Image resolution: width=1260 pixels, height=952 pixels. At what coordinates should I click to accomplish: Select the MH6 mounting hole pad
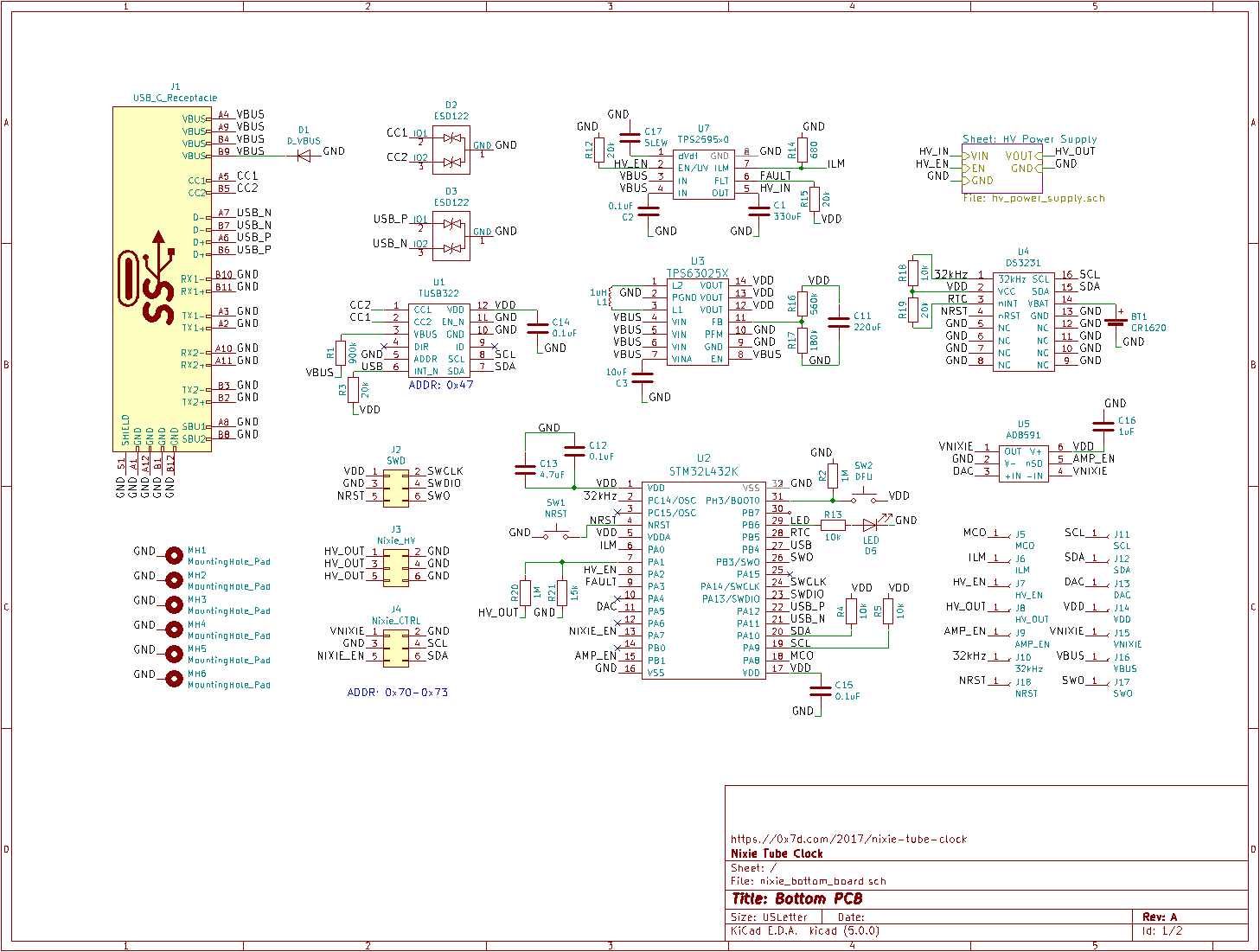coord(174,678)
